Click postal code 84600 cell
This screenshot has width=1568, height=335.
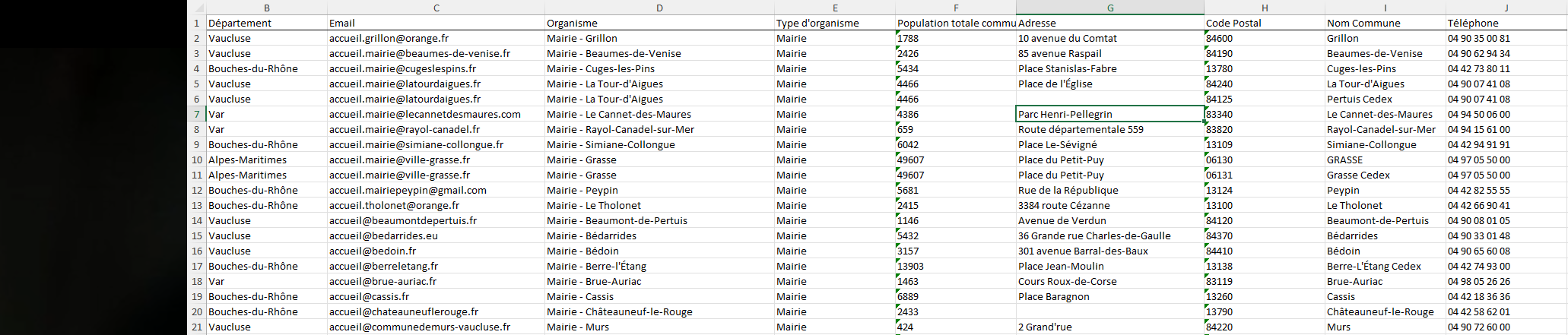point(1265,38)
